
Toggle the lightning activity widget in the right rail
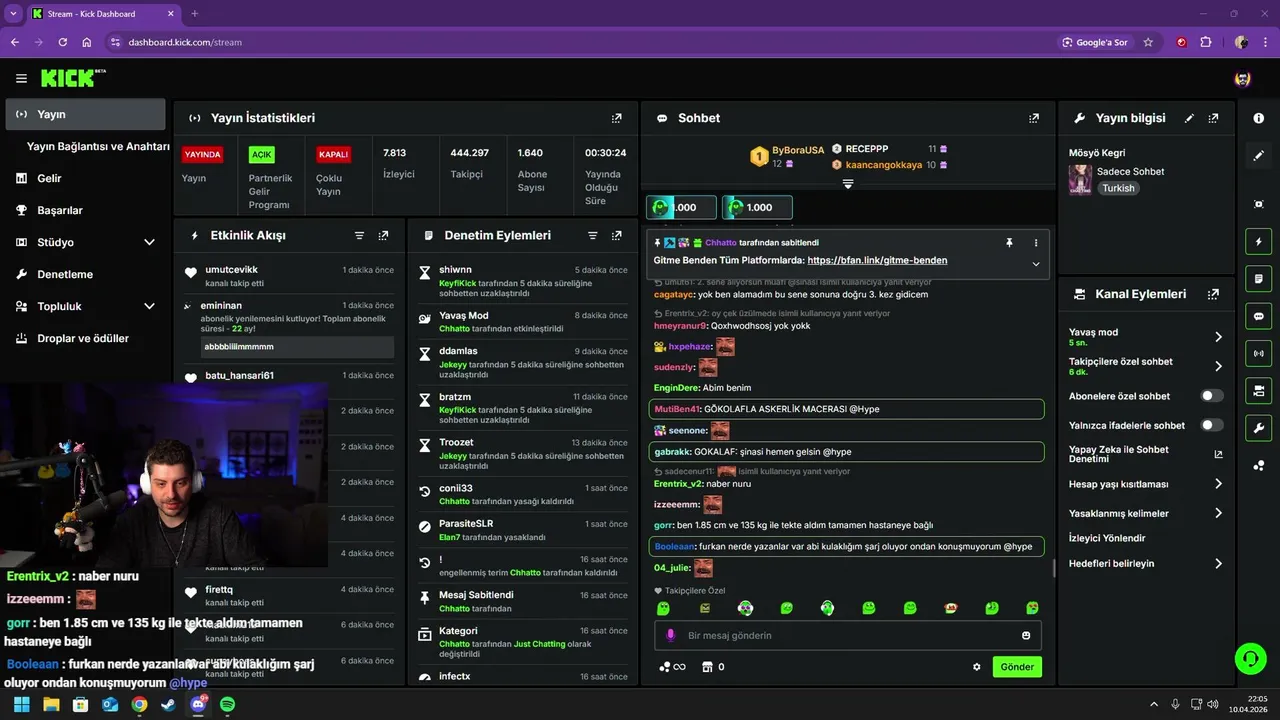tap(1258, 241)
